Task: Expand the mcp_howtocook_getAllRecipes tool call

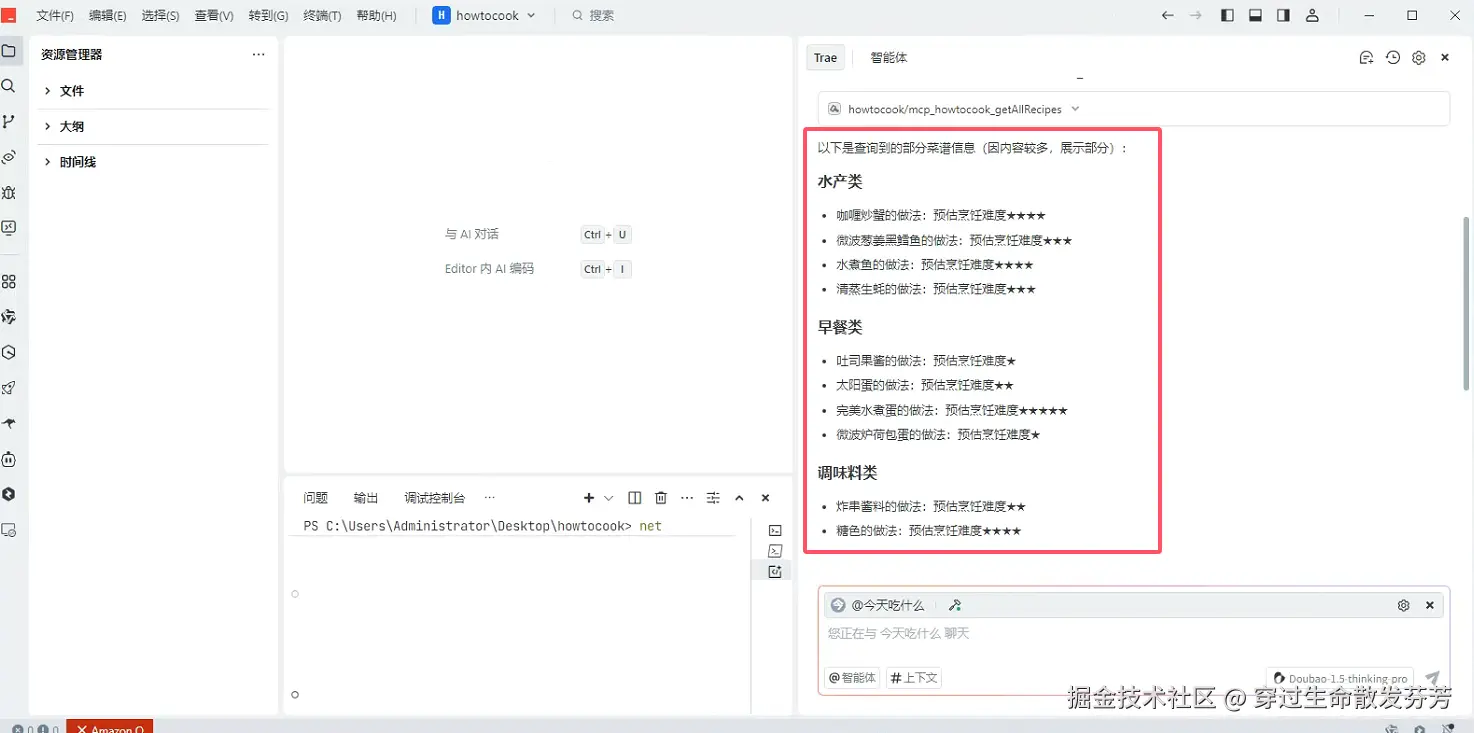Action: click(1134, 109)
